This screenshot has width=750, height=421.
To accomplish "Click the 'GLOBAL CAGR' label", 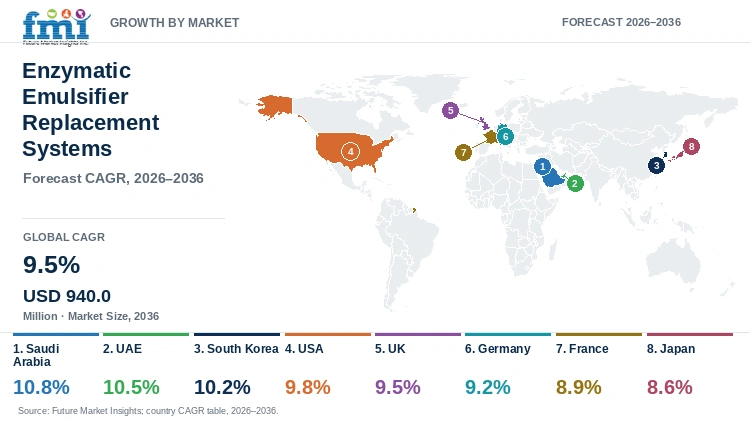I will pyautogui.click(x=64, y=237).
